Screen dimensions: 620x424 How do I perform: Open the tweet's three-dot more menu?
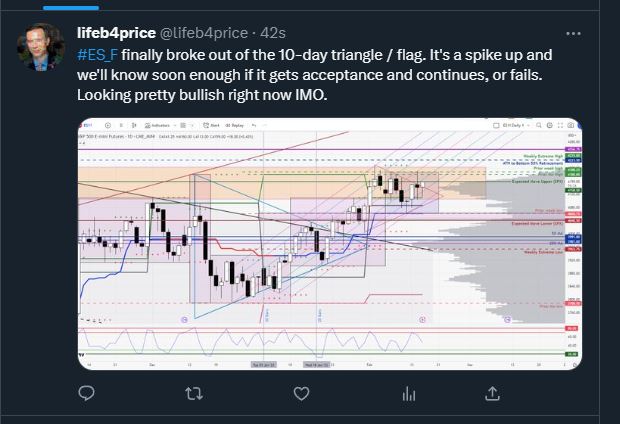pyautogui.click(x=573, y=34)
